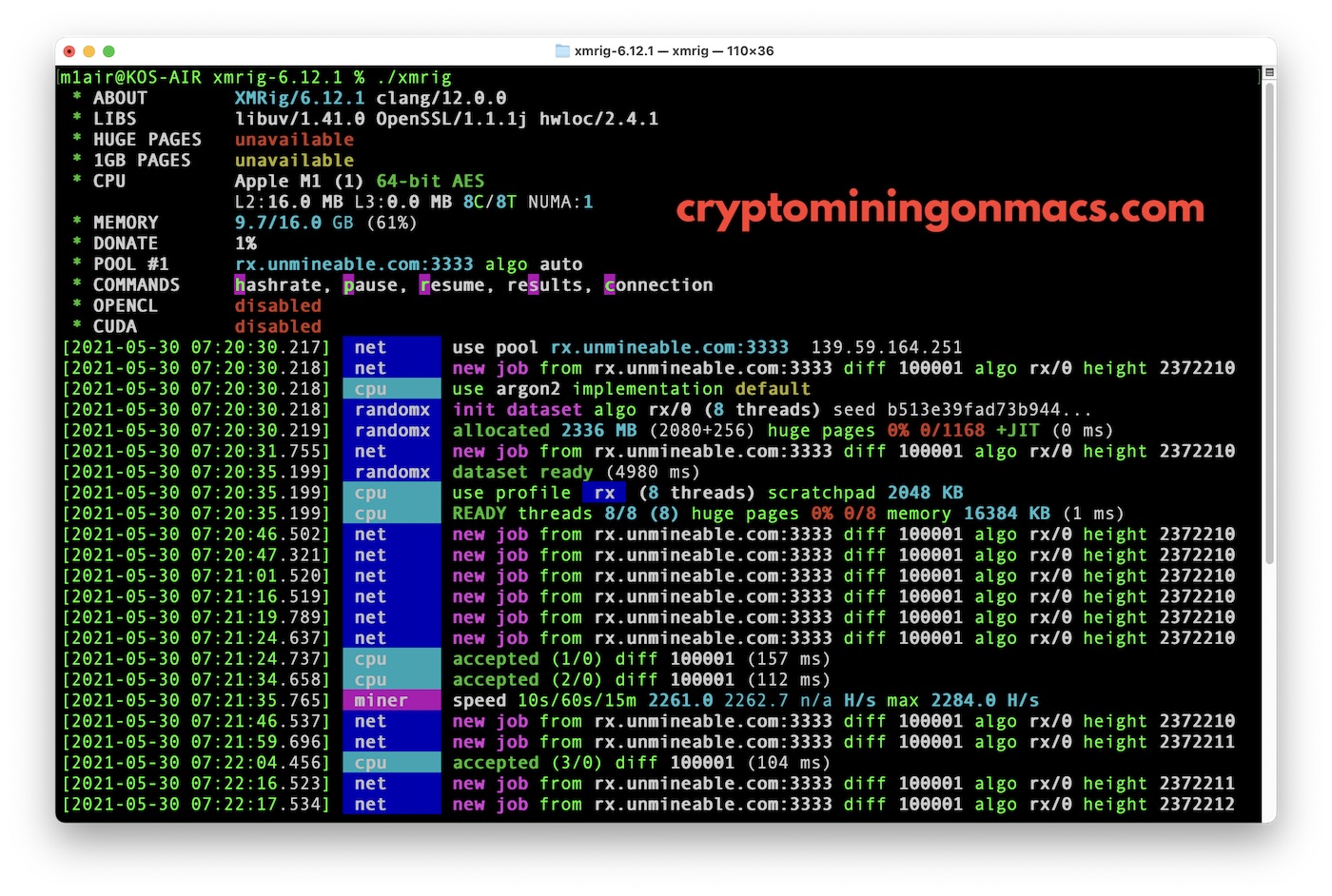
Task: Click the terminal vertical scrollbar thumb
Action: click(1269, 325)
